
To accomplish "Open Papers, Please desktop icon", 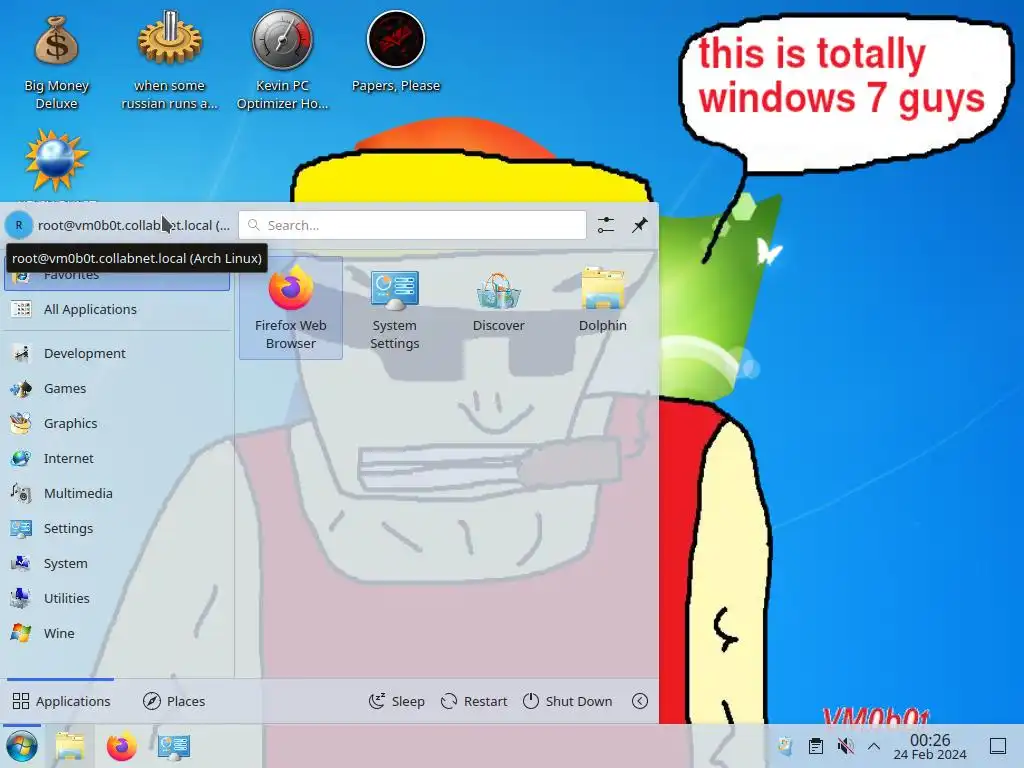I will tap(396, 52).
